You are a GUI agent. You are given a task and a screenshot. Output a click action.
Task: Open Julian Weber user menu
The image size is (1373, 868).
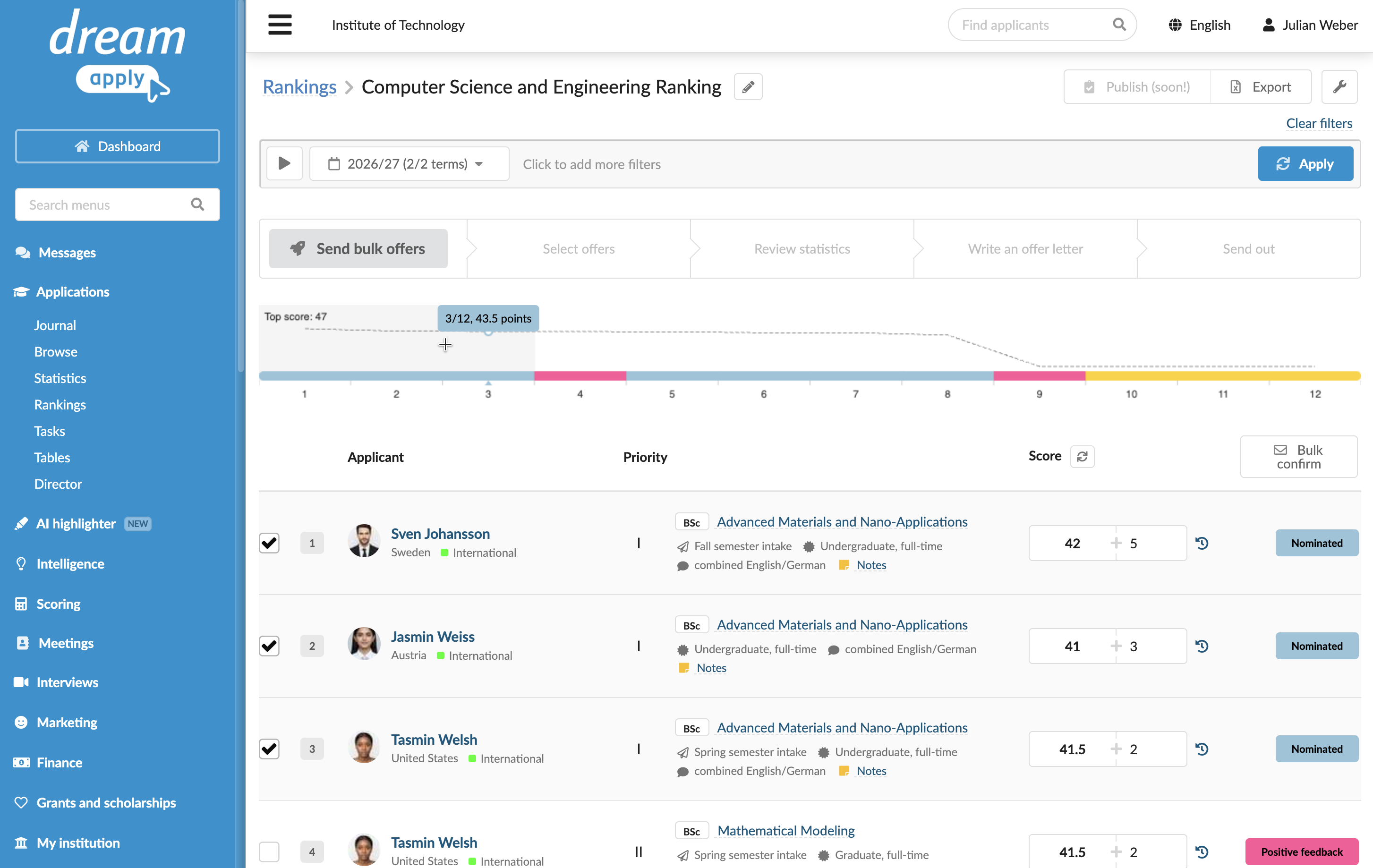[1310, 25]
